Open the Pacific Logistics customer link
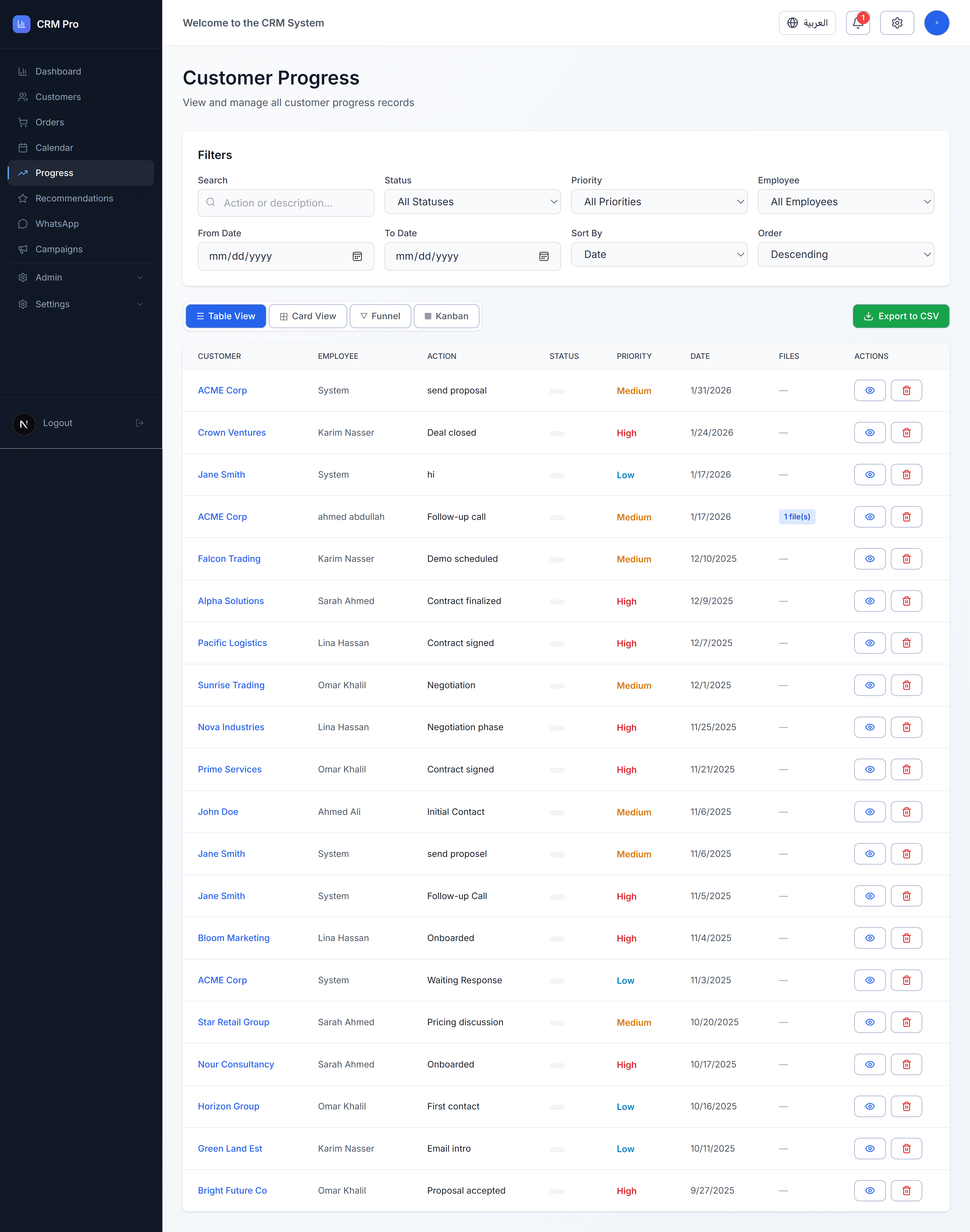 232,643
